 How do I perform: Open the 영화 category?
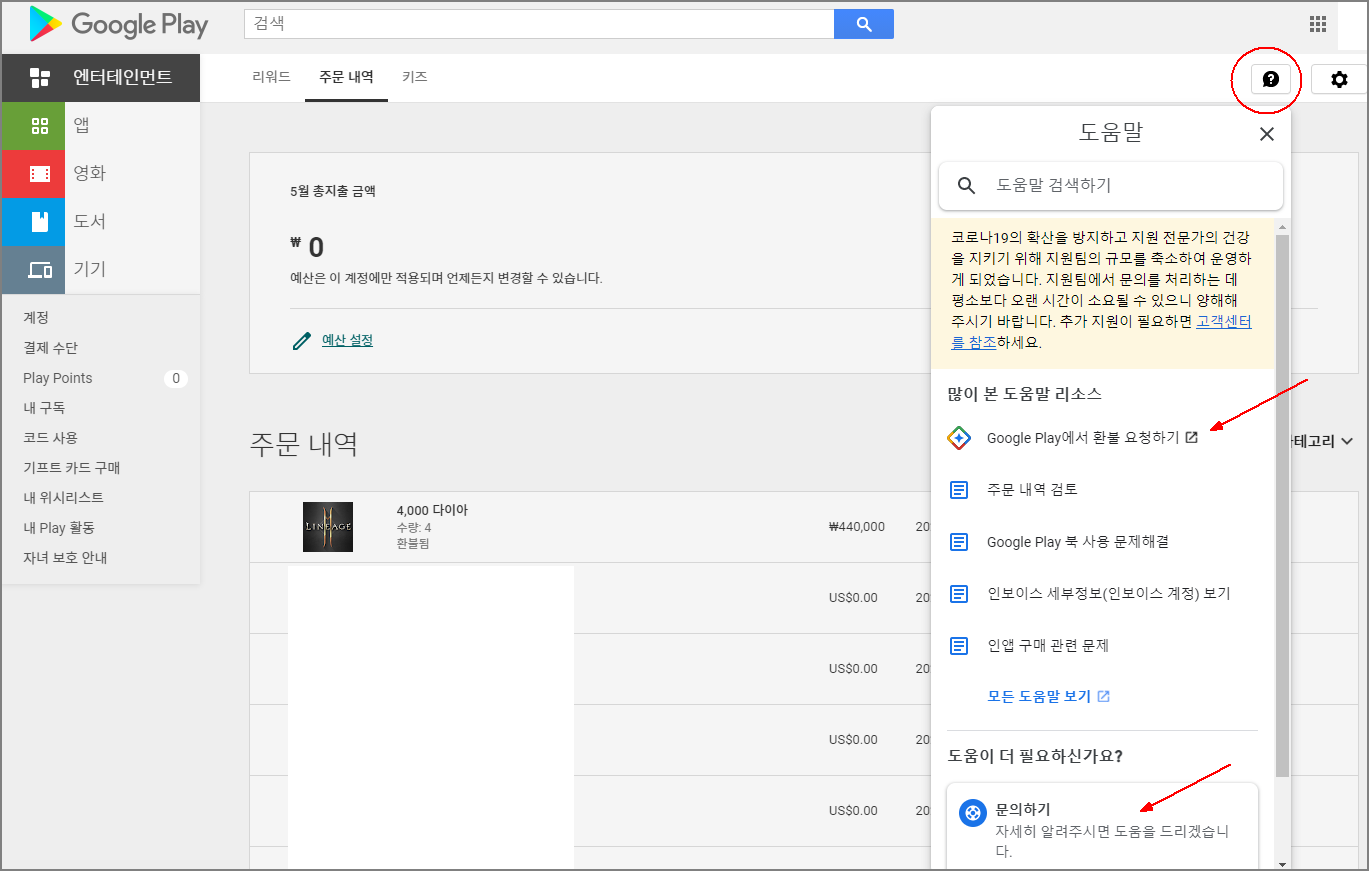coord(101,174)
